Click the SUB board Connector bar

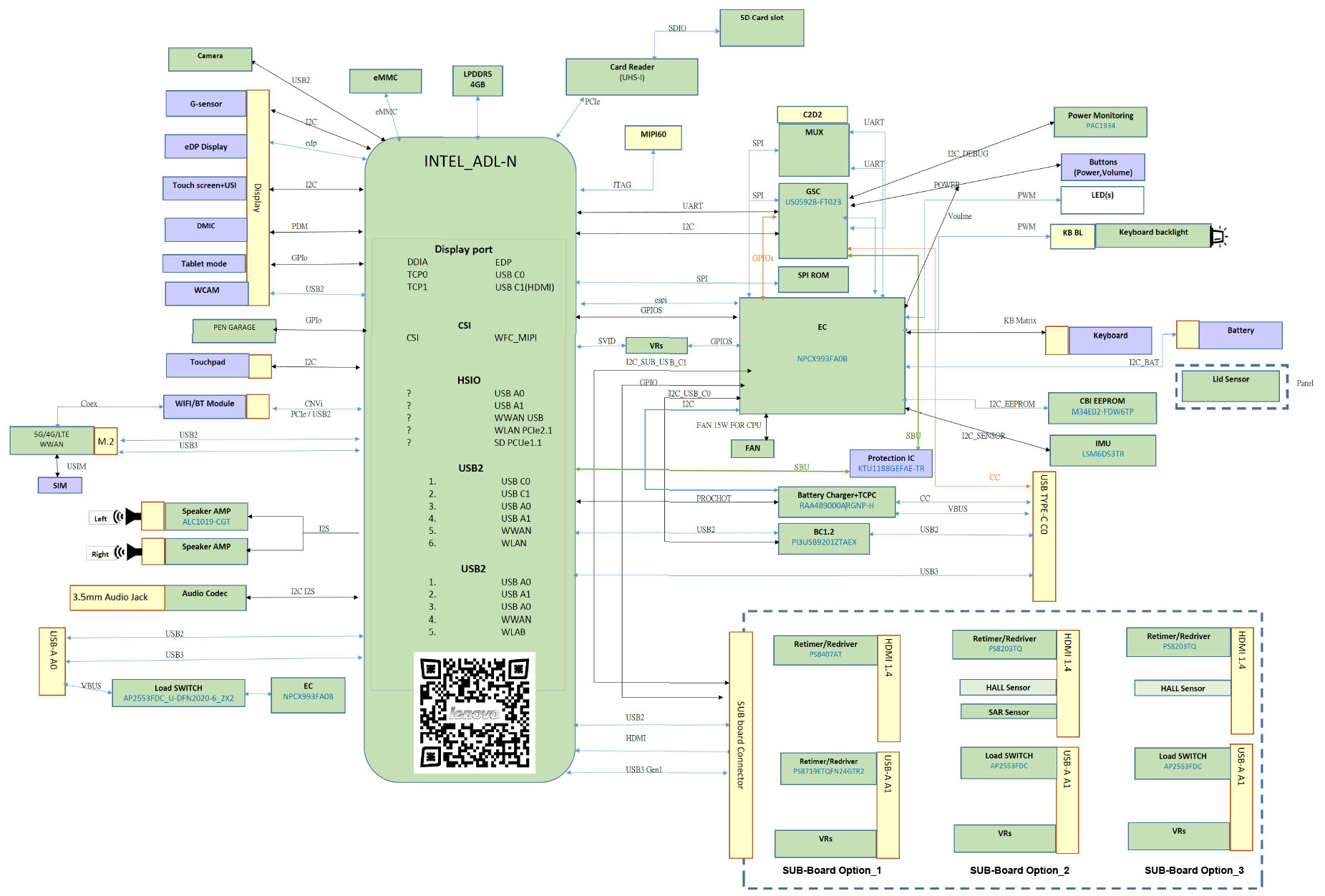point(741,745)
